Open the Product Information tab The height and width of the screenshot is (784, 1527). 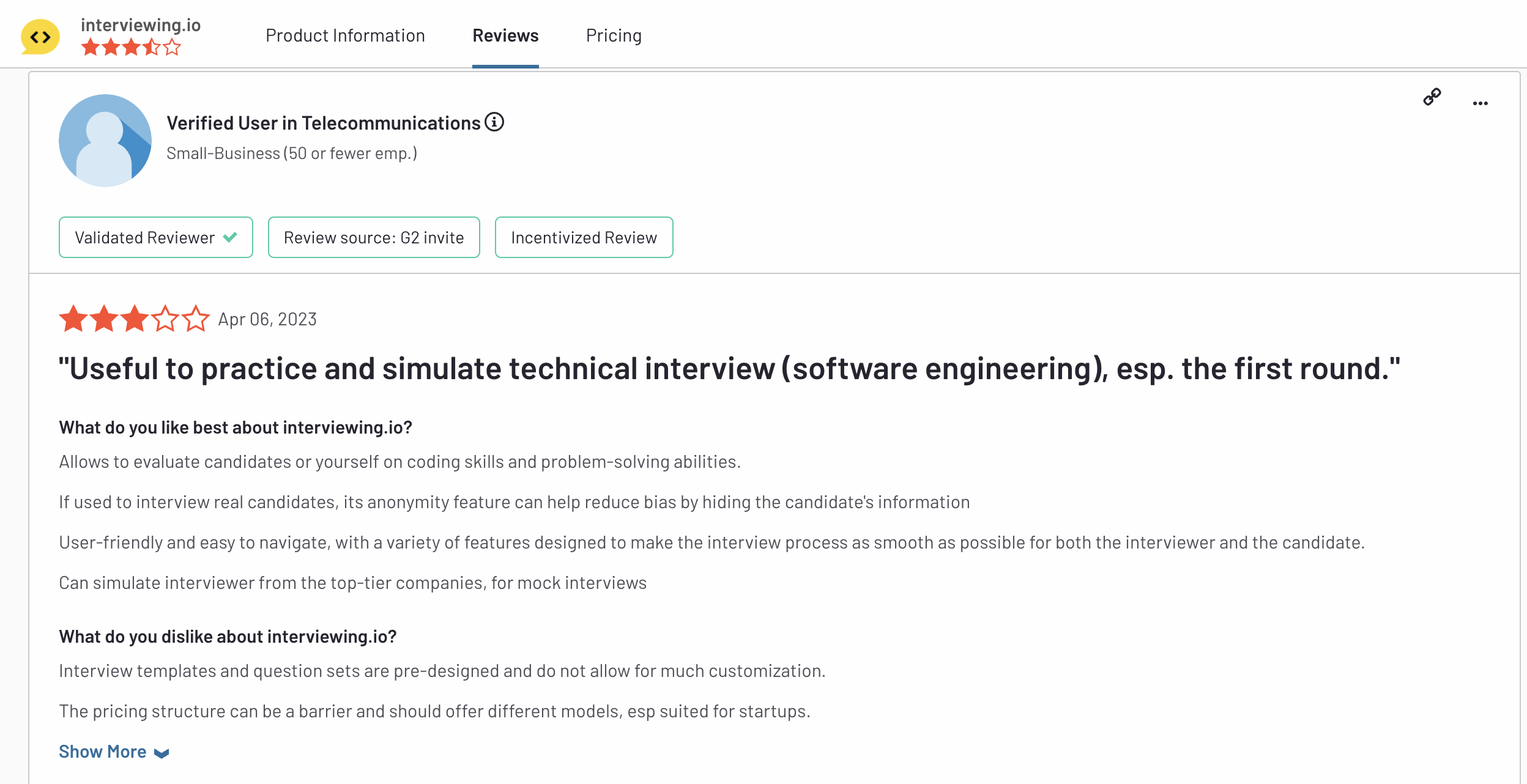click(345, 35)
